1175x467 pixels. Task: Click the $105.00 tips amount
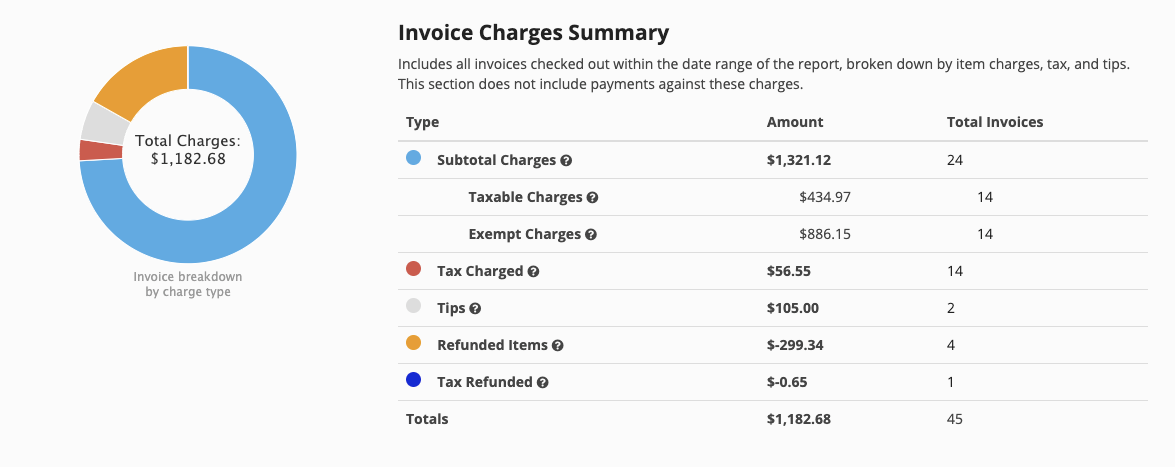tap(793, 308)
